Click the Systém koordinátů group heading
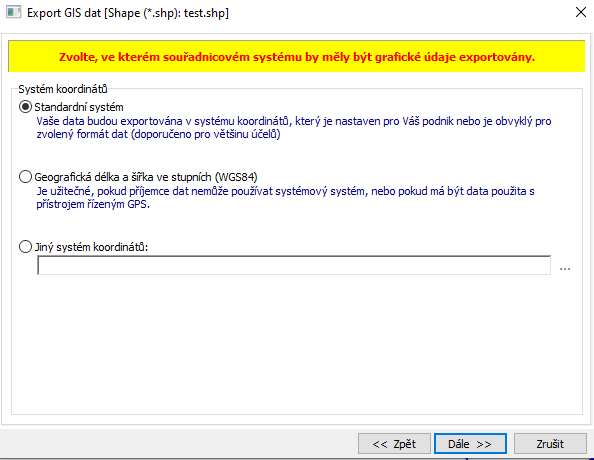The height and width of the screenshot is (460, 594). [63, 89]
